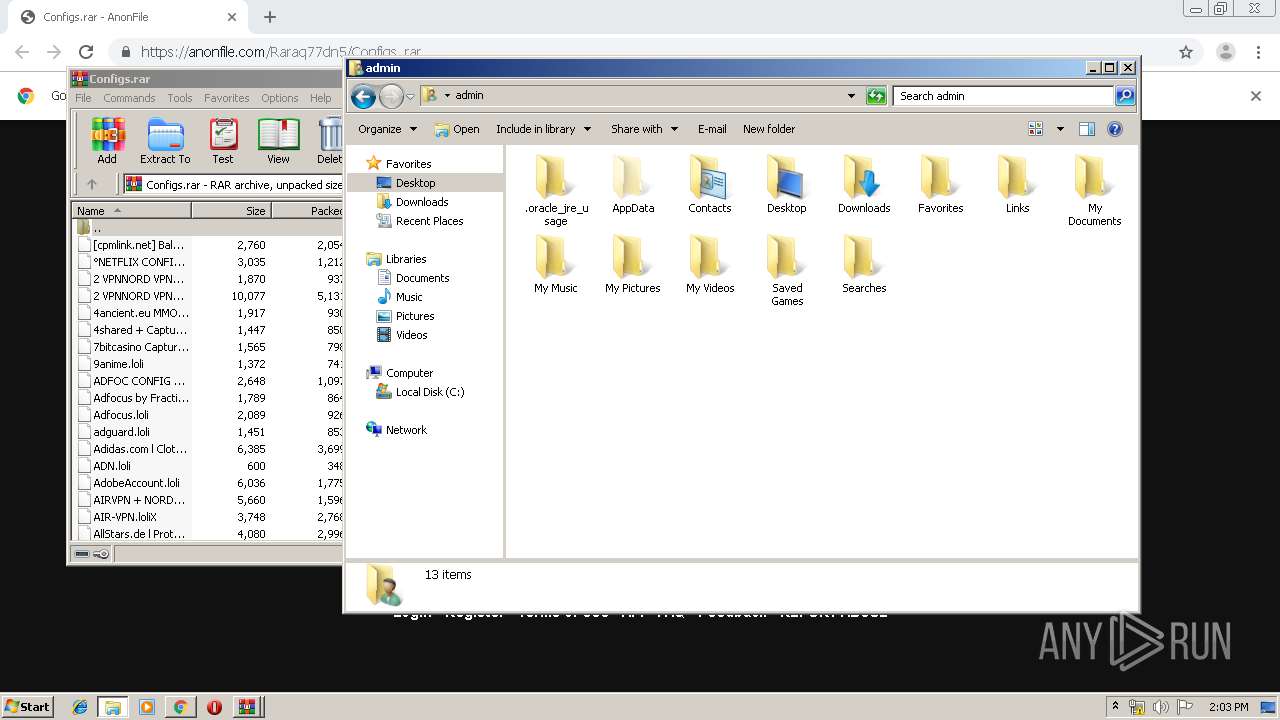Click the View icon in WinRAR toolbar

278,141
